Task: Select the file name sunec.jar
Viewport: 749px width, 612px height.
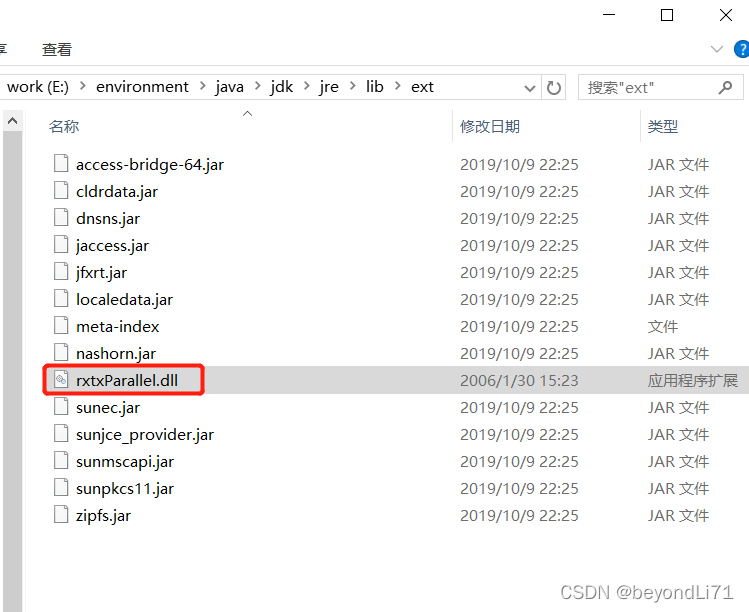Action: click(x=108, y=408)
